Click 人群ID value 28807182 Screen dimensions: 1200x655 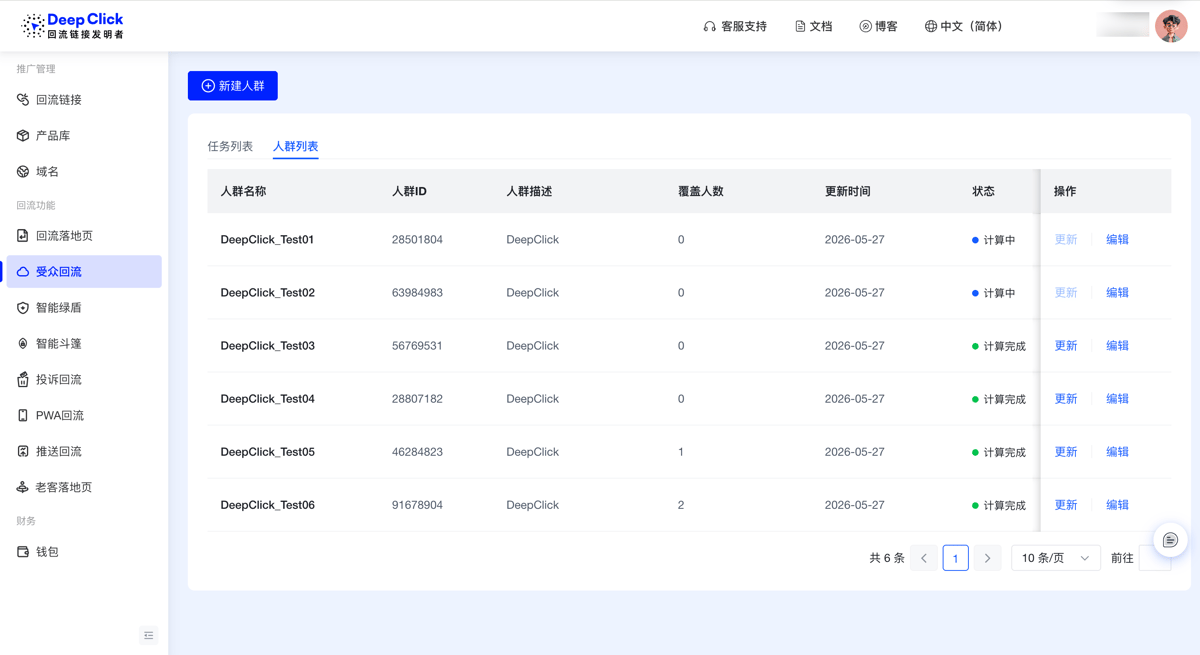tap(417, 399)
